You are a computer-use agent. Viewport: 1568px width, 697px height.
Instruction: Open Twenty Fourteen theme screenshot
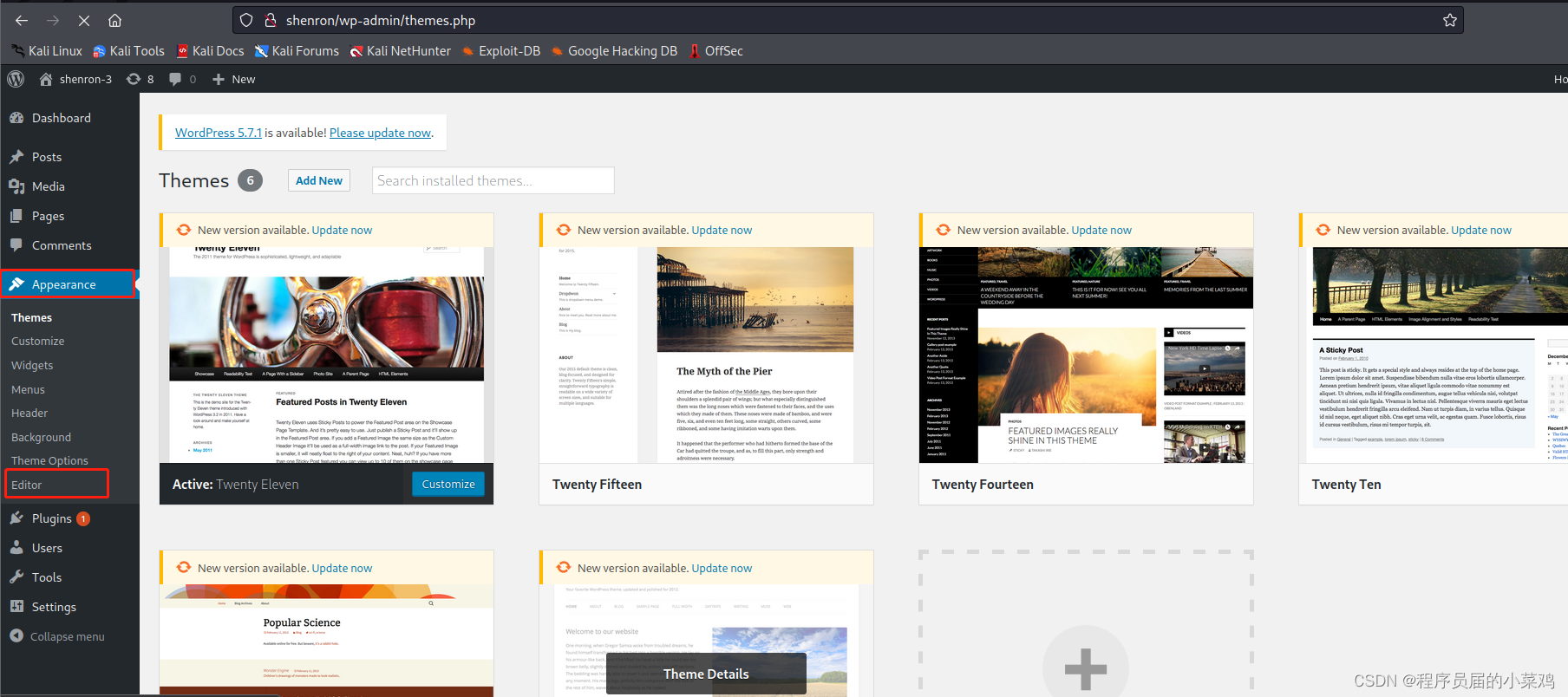(1086, 355)
